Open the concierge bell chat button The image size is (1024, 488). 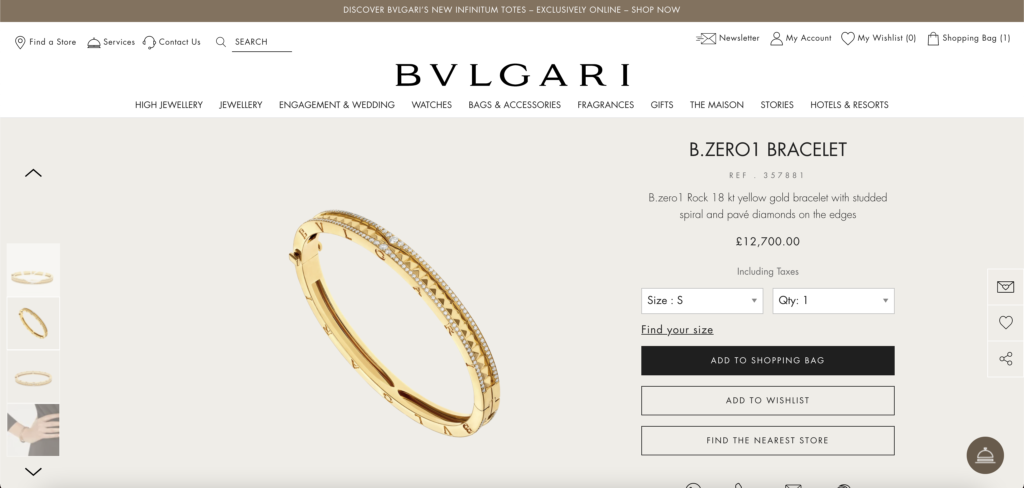[x=985, y=455]
